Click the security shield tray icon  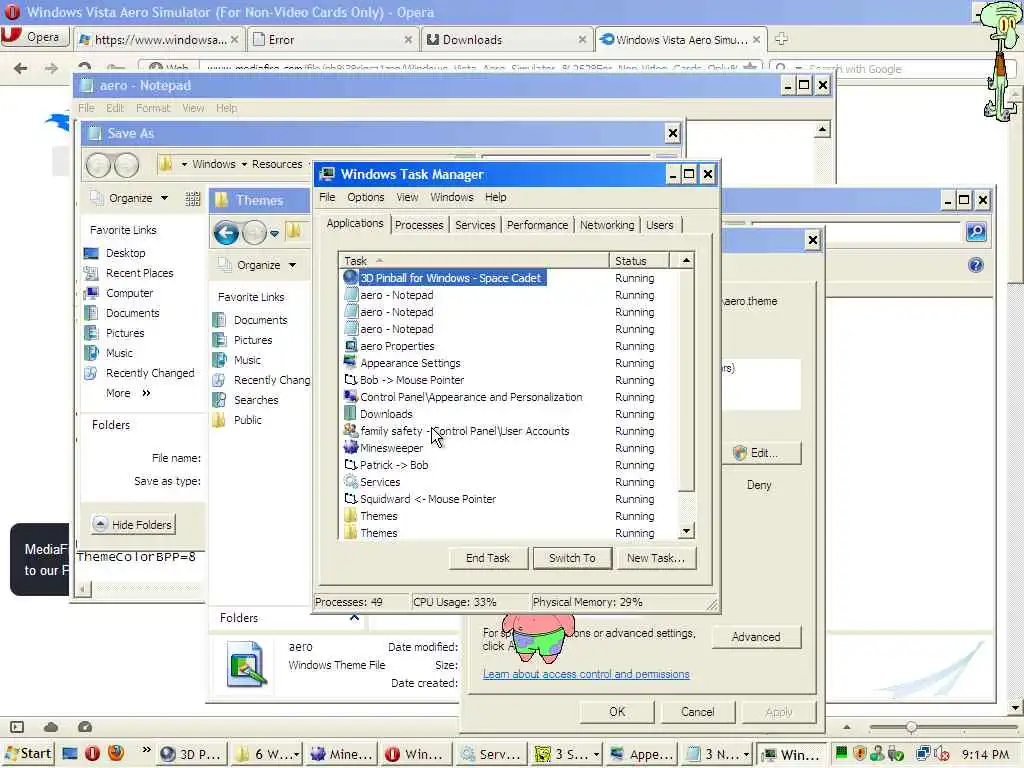tap(859, 754)
